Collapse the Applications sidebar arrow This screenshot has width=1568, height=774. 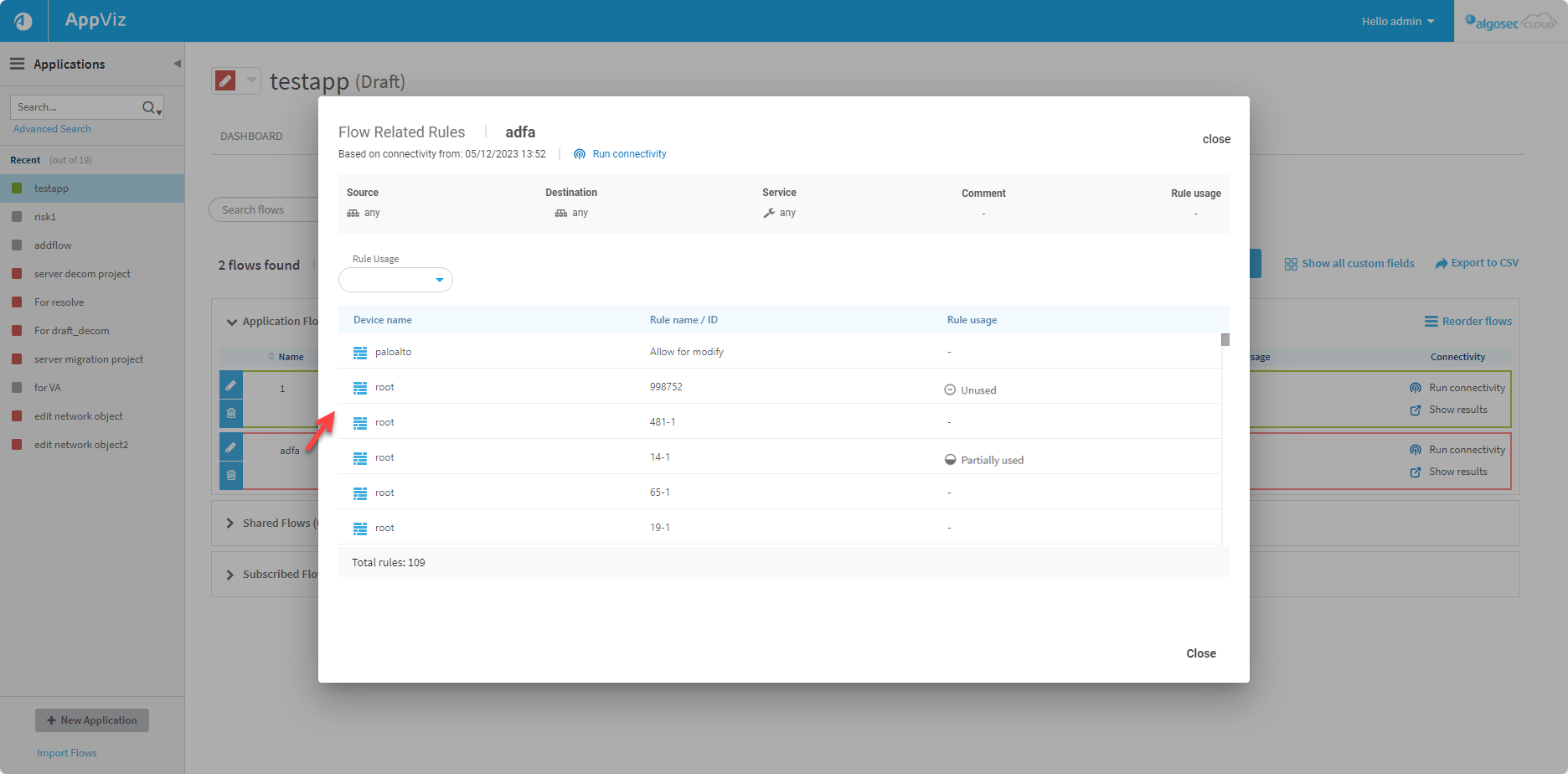(x=177, y=64)
